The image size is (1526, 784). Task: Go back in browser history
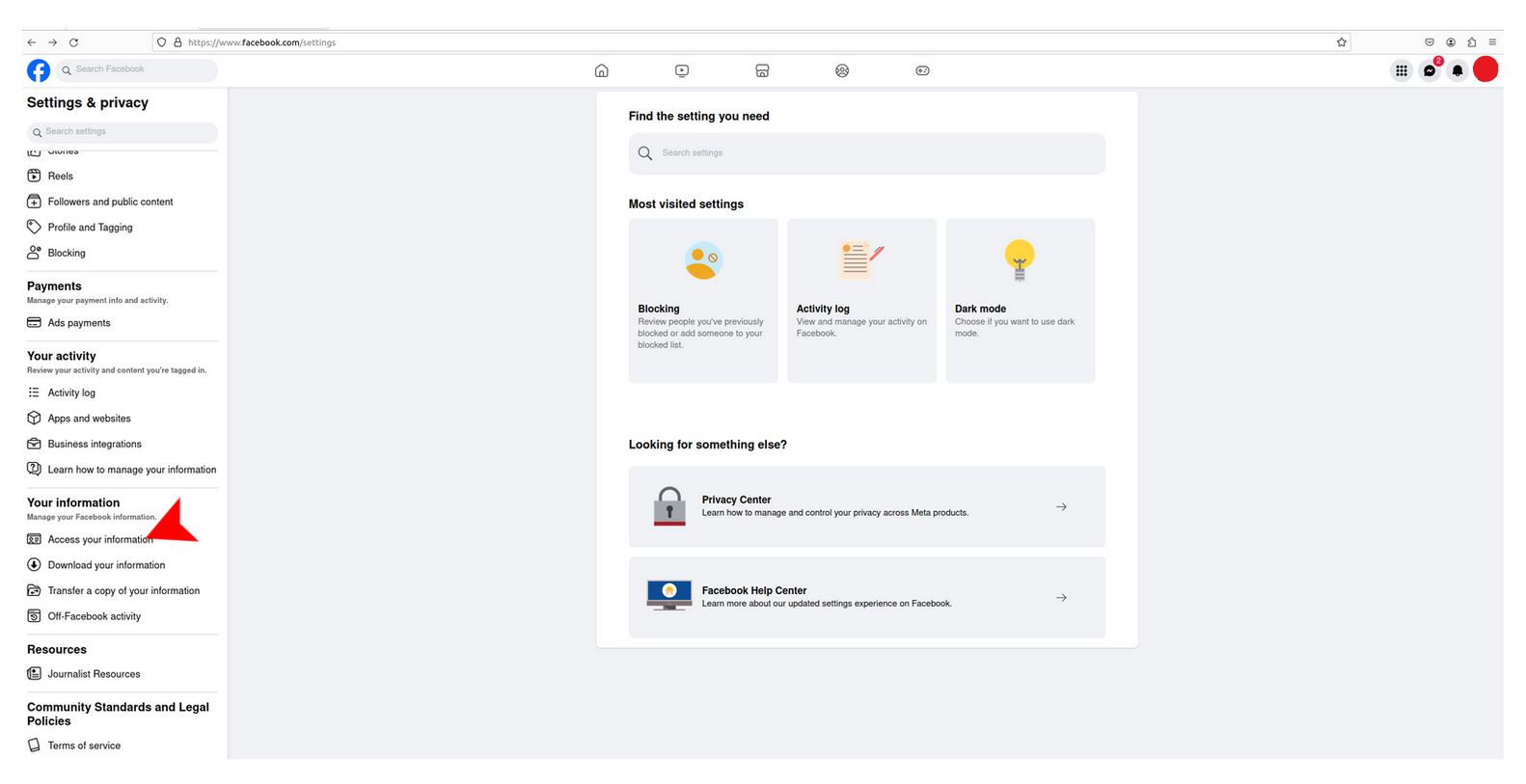pos(32,42)
